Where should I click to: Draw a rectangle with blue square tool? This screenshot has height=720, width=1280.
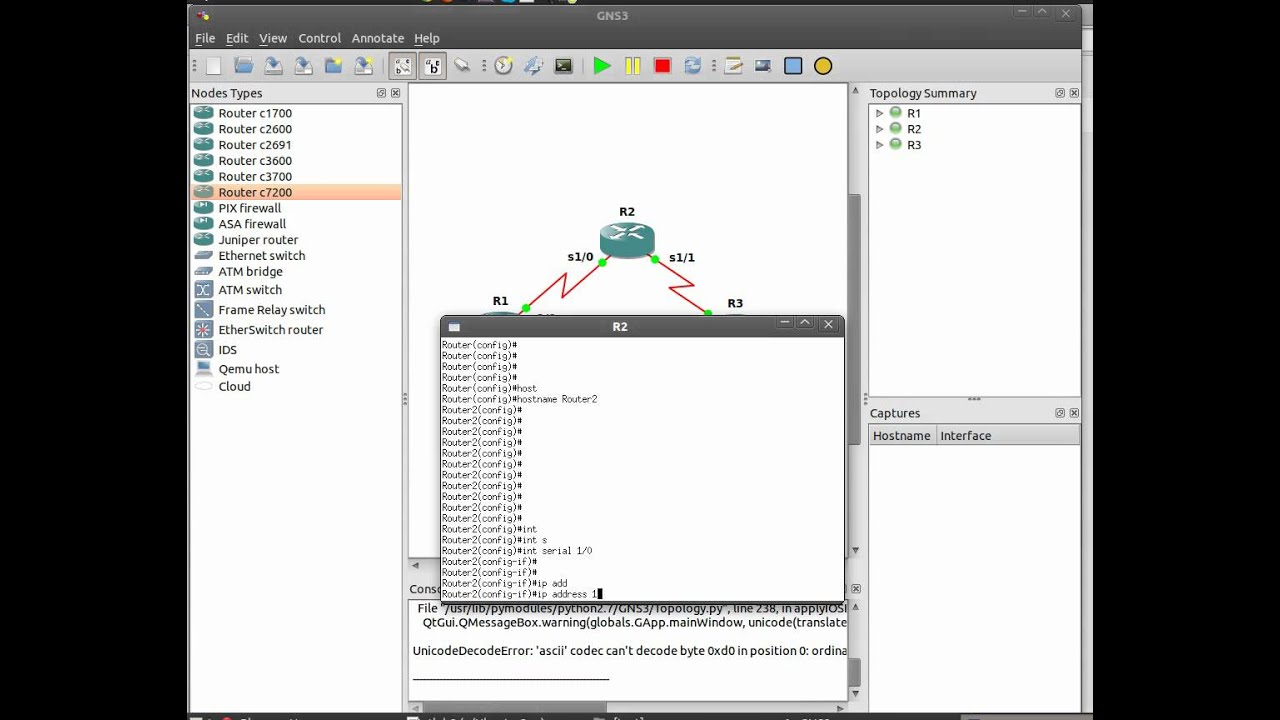click(793, 66)
